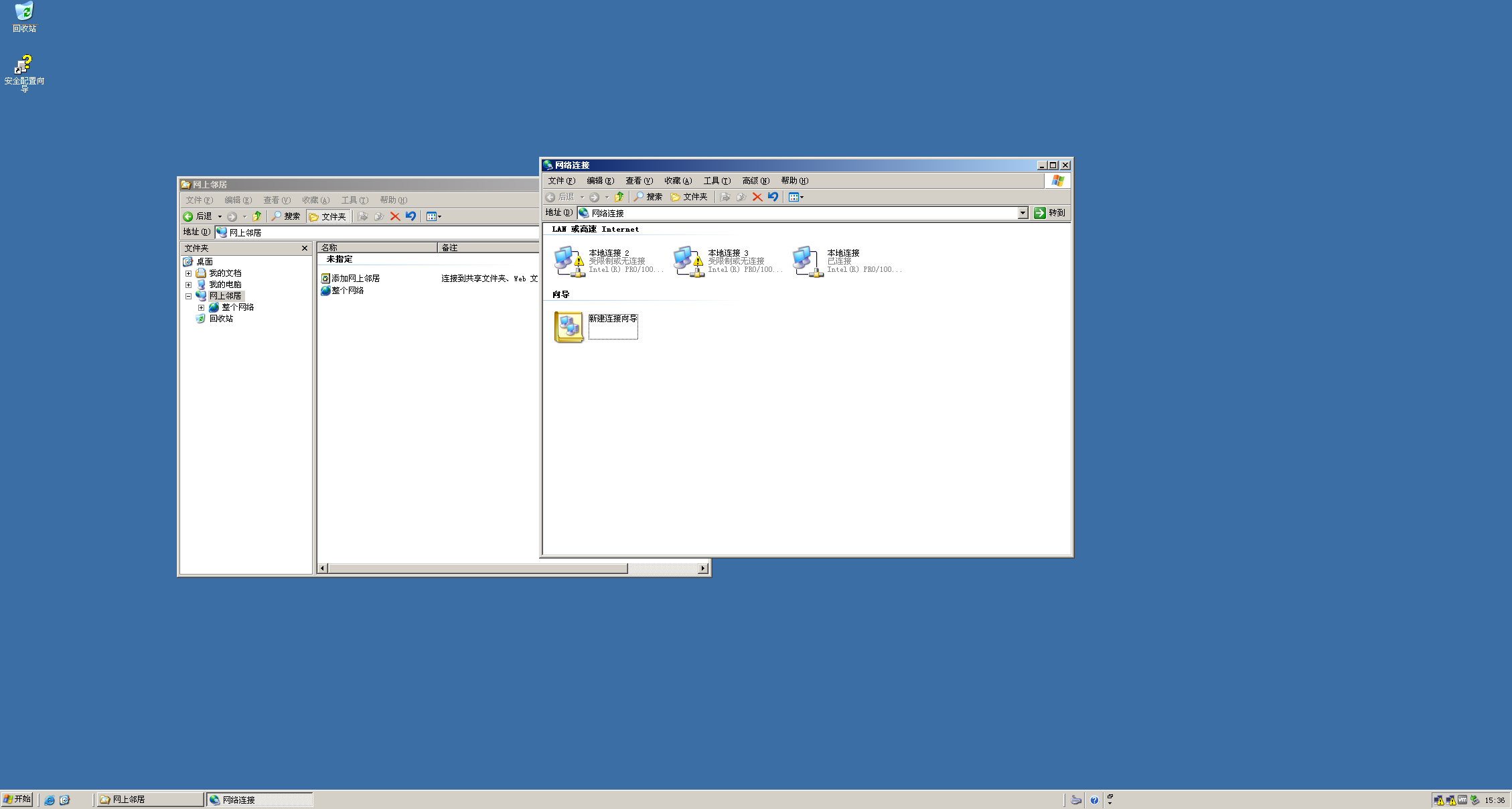Open 本地连接 2 network adapter icon

[569, 261]
